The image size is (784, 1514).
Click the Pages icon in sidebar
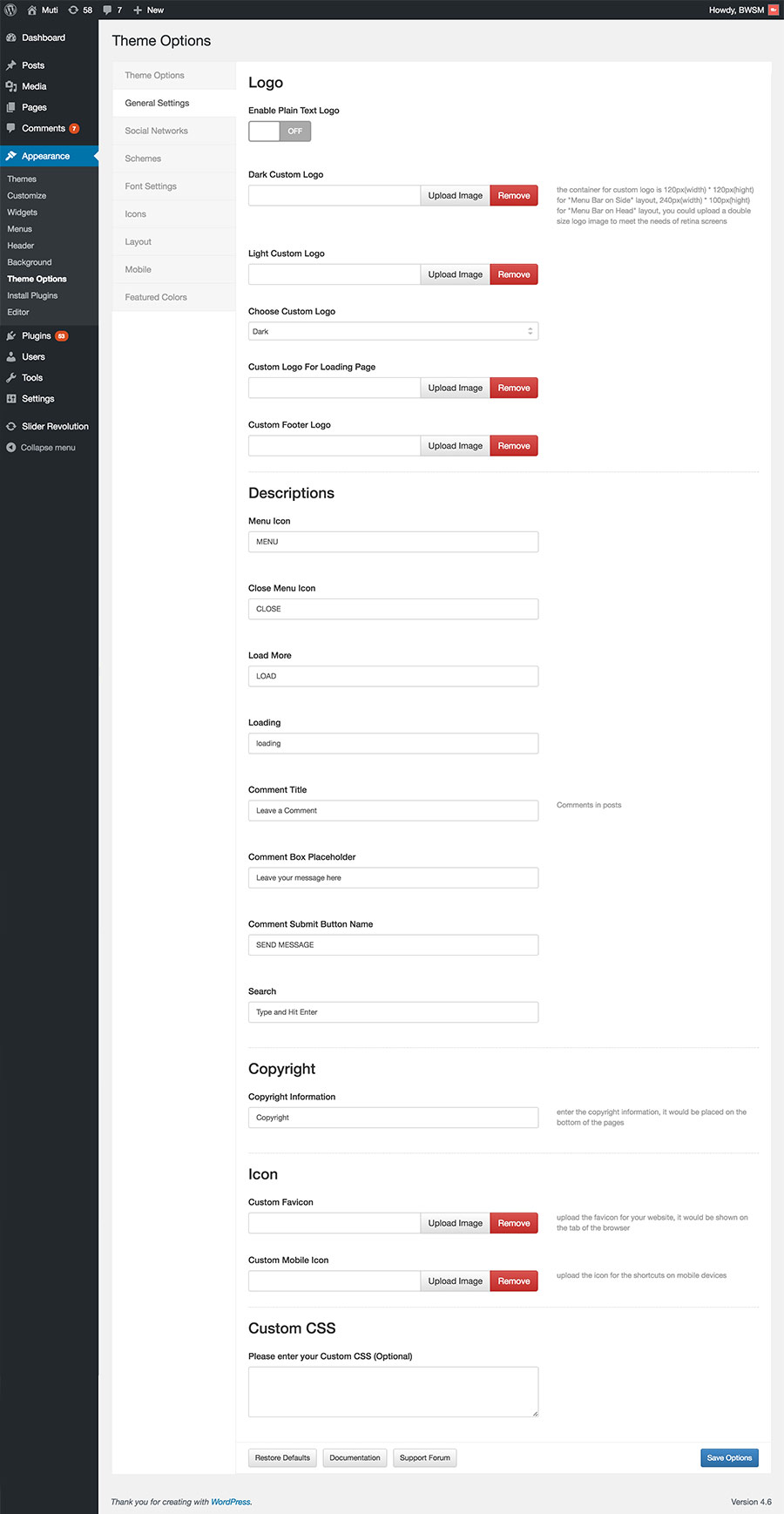click(x=11, y=107)
